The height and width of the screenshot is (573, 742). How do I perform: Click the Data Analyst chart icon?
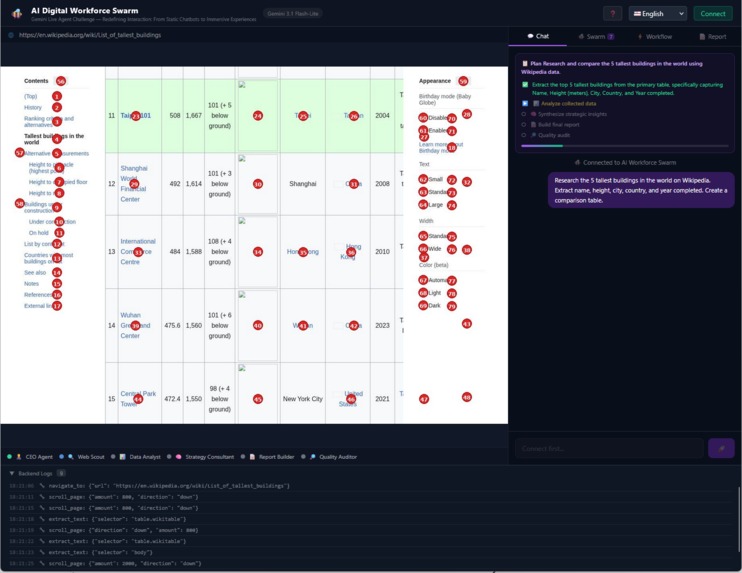click(123, 457)
